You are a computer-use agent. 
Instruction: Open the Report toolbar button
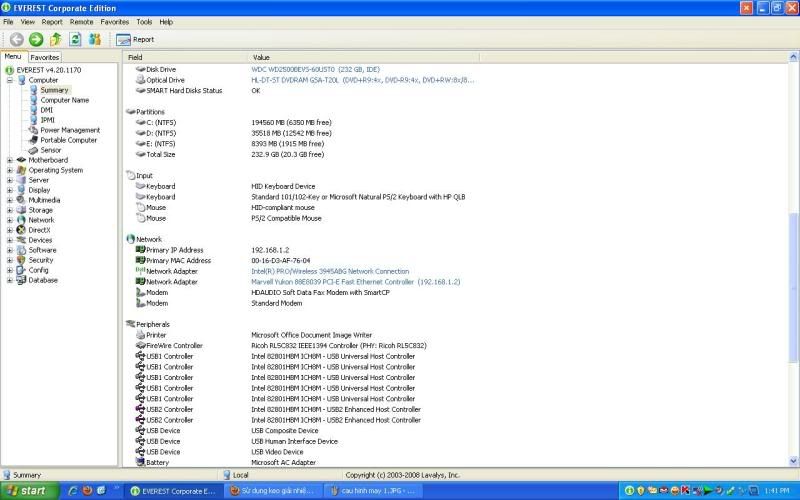pyautogui.click(x=135, y=39)
